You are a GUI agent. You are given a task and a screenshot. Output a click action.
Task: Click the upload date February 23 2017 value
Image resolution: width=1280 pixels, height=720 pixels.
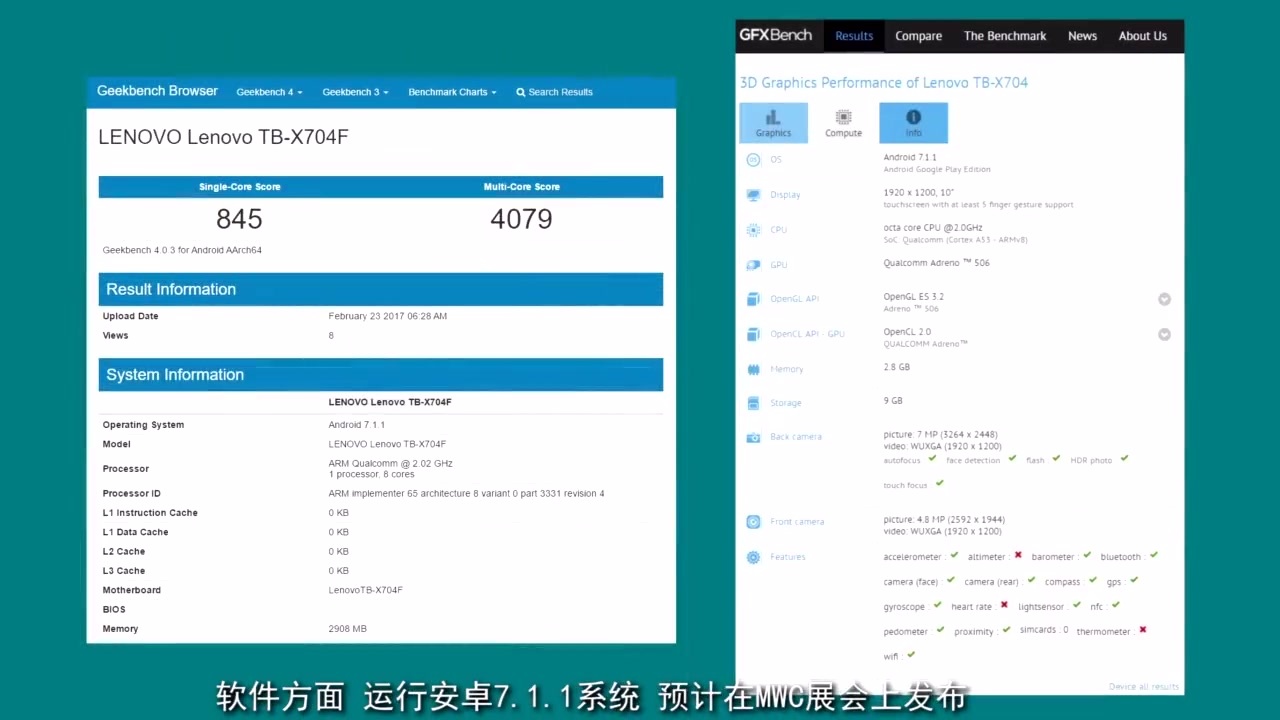point(387,316)
